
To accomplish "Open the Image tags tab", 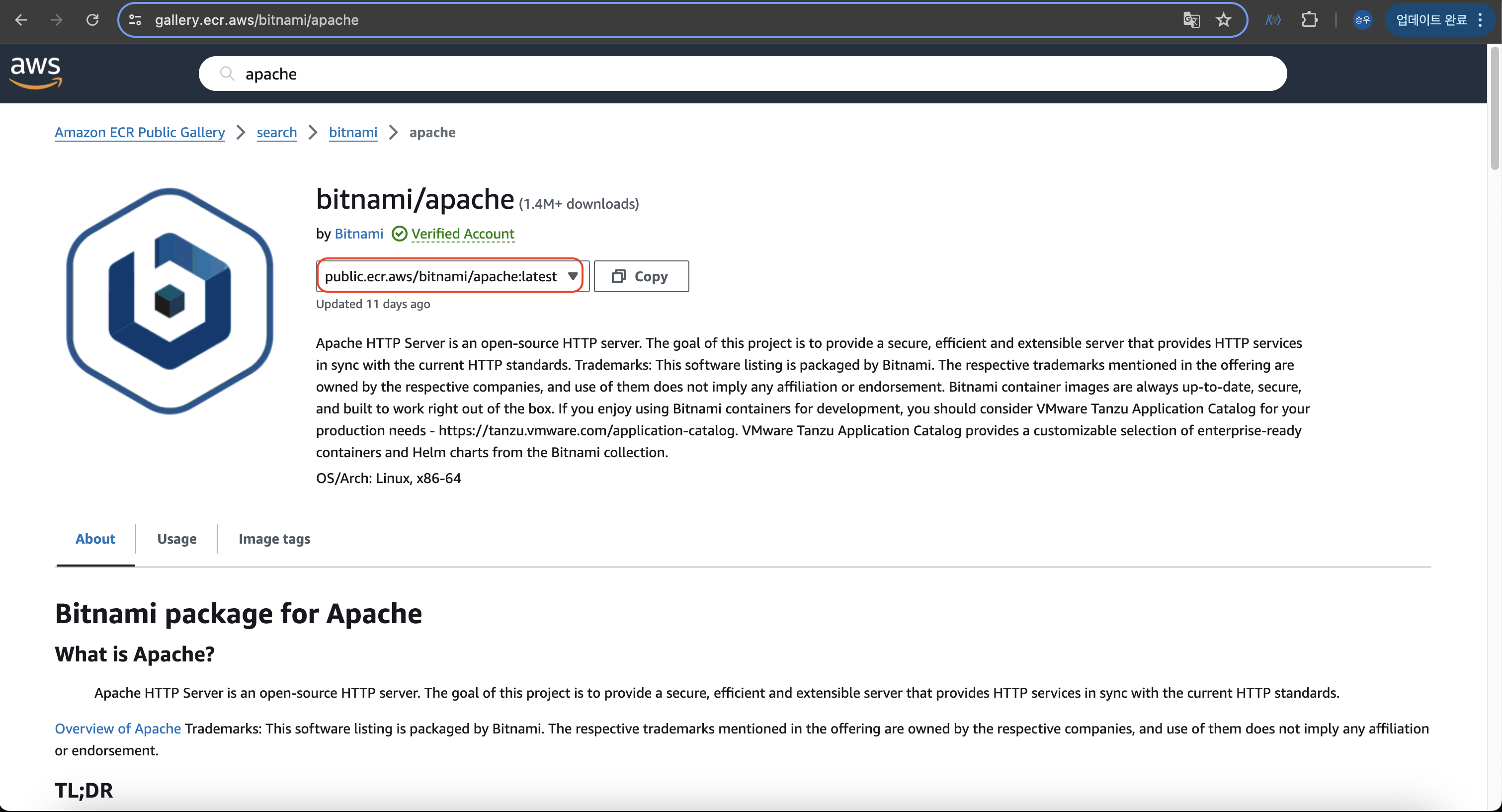I will tap(274, 539).
